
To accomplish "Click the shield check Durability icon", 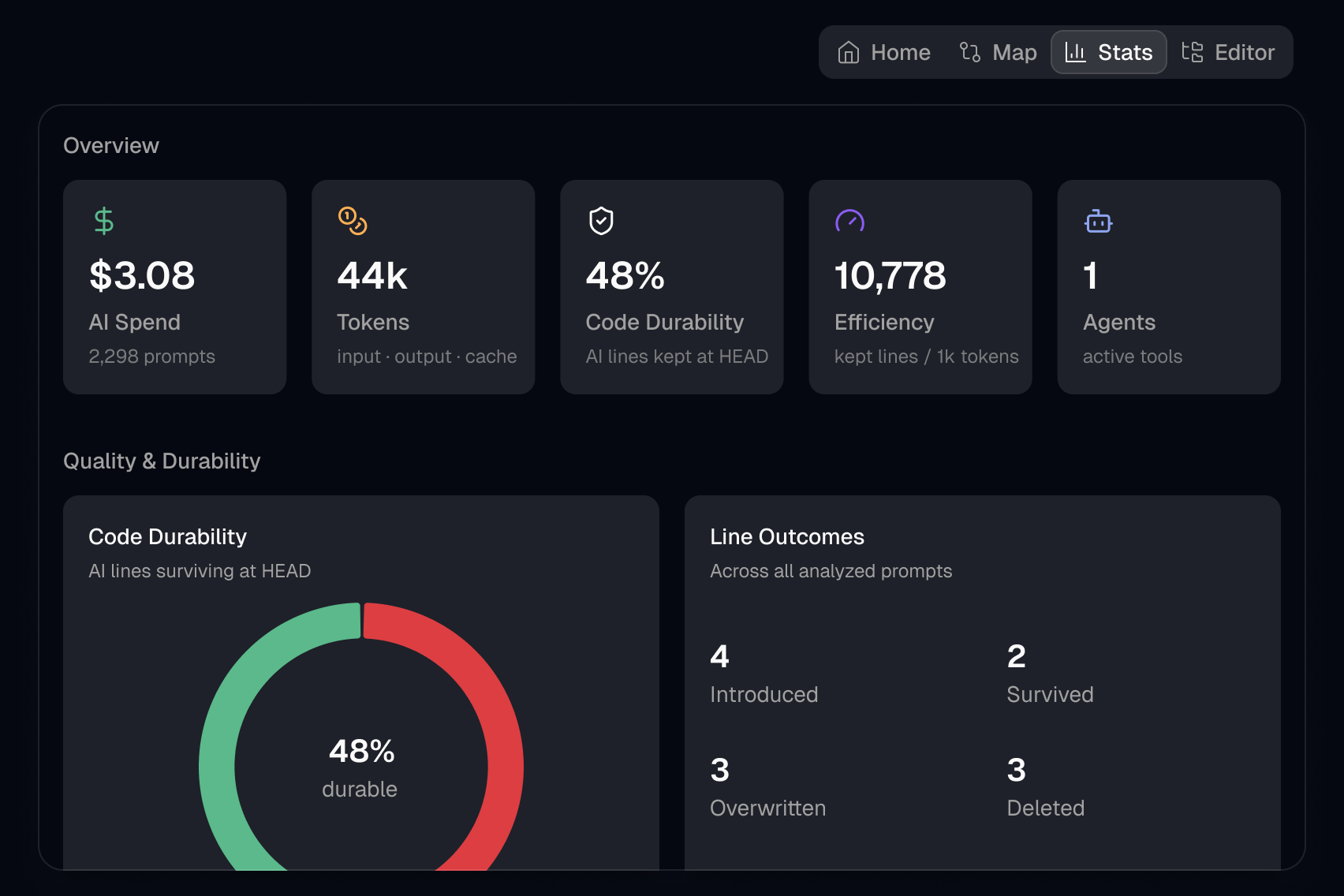I will pyautogui.click(x=601, y=221).
